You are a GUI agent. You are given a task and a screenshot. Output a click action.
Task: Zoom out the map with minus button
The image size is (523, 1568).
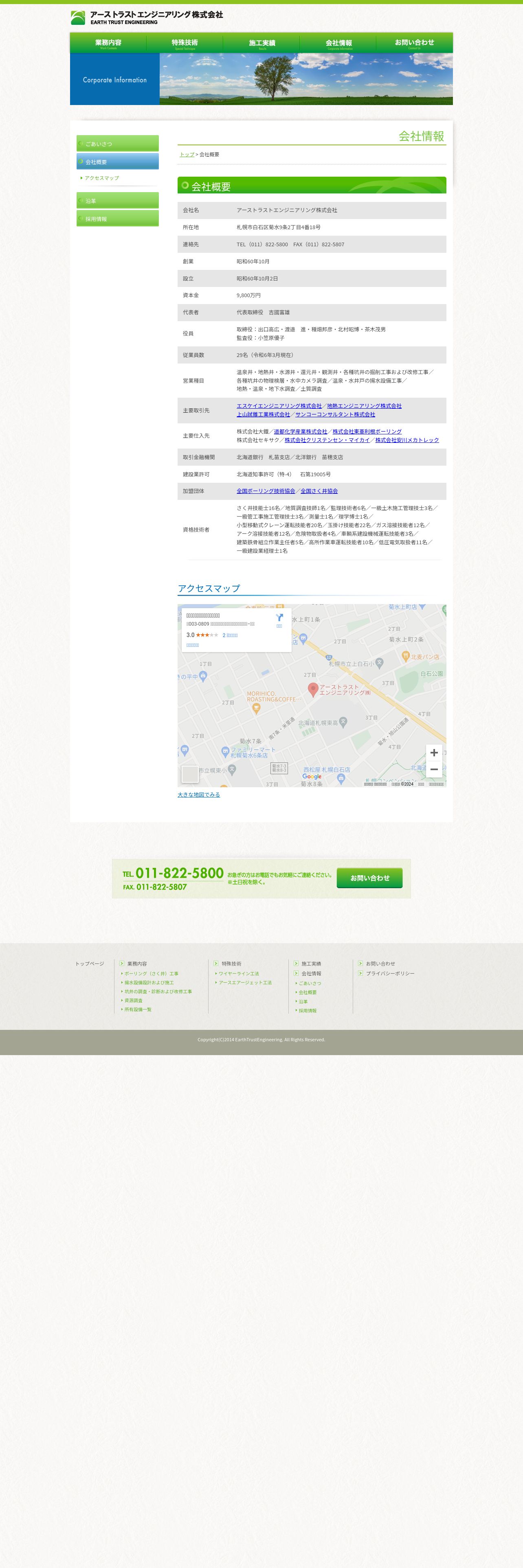(x=434, y=769)
